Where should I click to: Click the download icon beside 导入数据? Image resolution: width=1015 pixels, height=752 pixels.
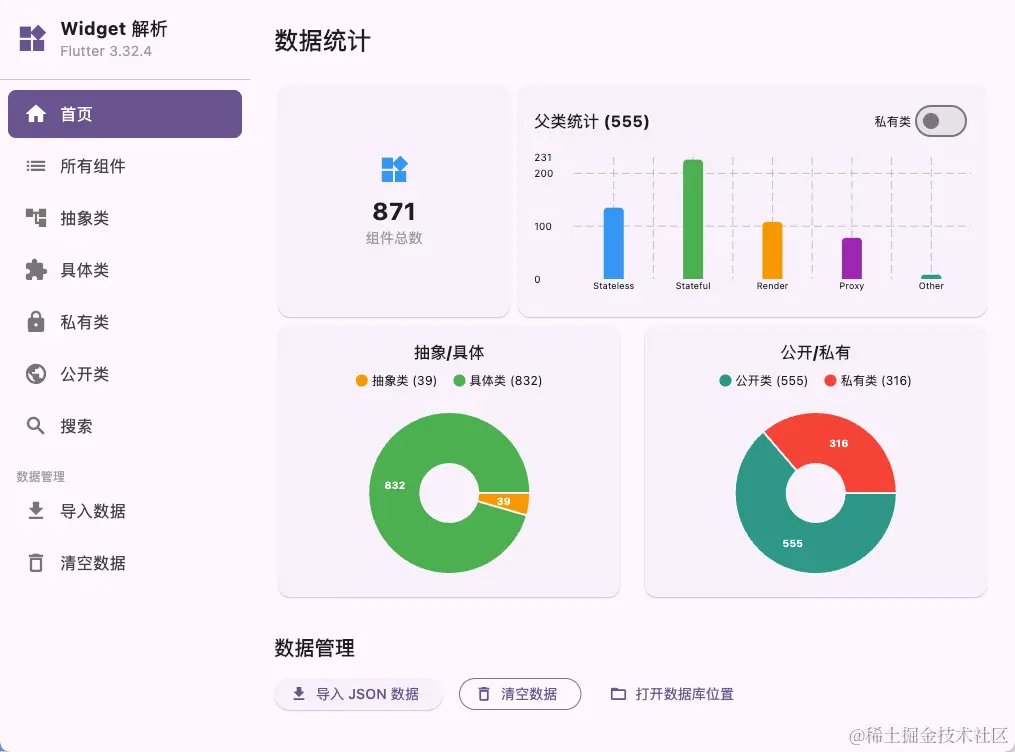coord(36,511)
